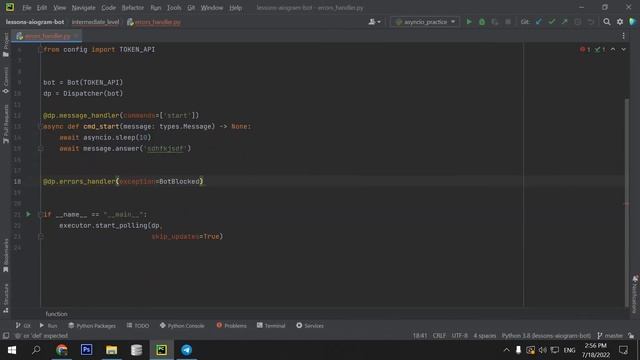Image resolution: width=640 pixels, height=360 pixels.
Task: Open Run tool window at bottom
Action: tap(48, 325)
